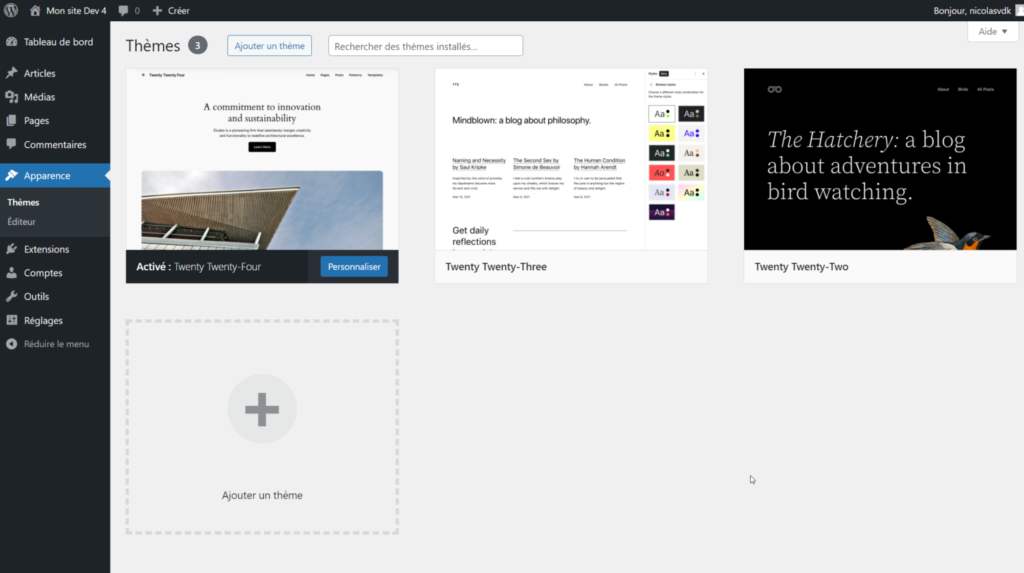This screenshot has height=573, width=1024.
Task: Click Ajouter un thème button near title
Action: coord(269,46)
